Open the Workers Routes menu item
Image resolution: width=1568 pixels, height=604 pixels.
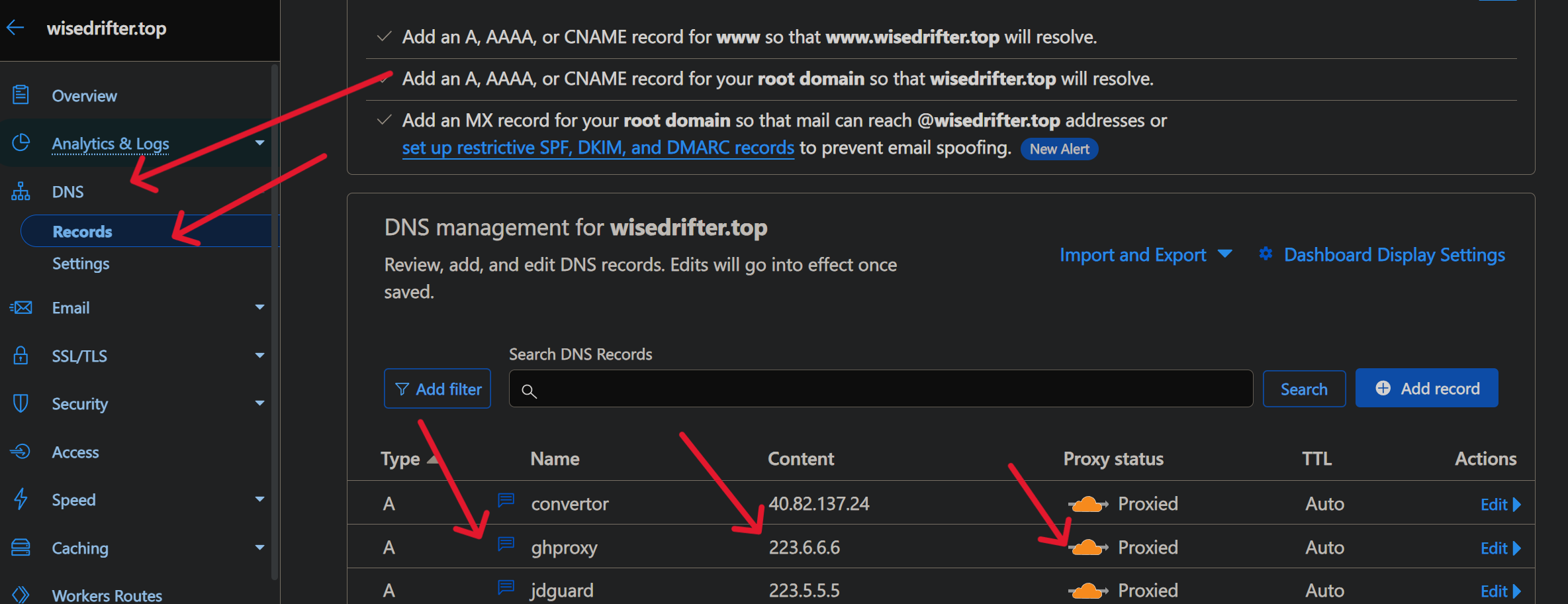coord(107,595)
